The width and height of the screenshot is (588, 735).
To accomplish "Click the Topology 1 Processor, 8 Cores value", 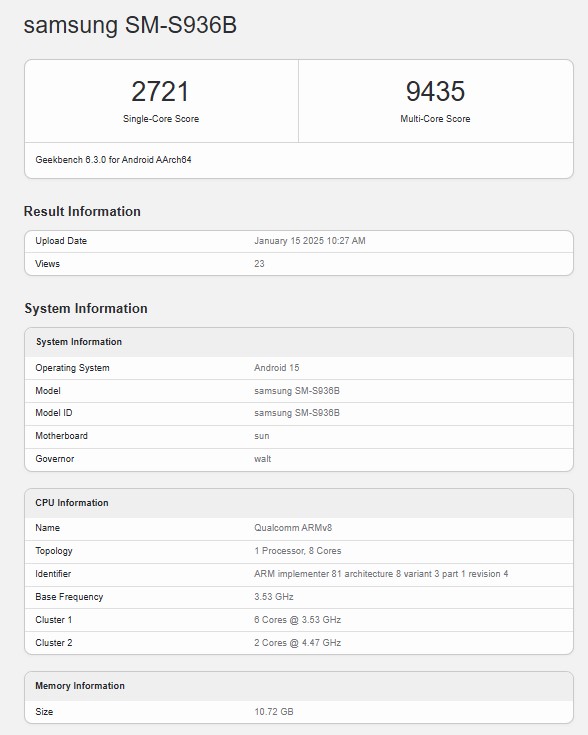I will point(298,551).
